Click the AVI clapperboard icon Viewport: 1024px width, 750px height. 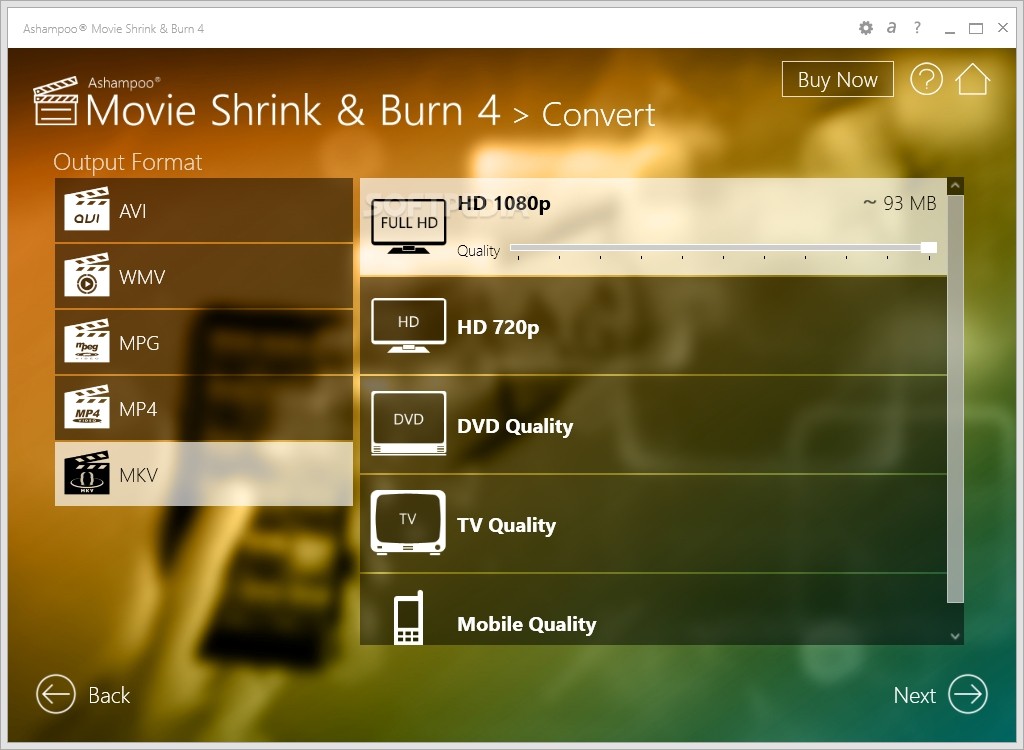coord(87,209)
